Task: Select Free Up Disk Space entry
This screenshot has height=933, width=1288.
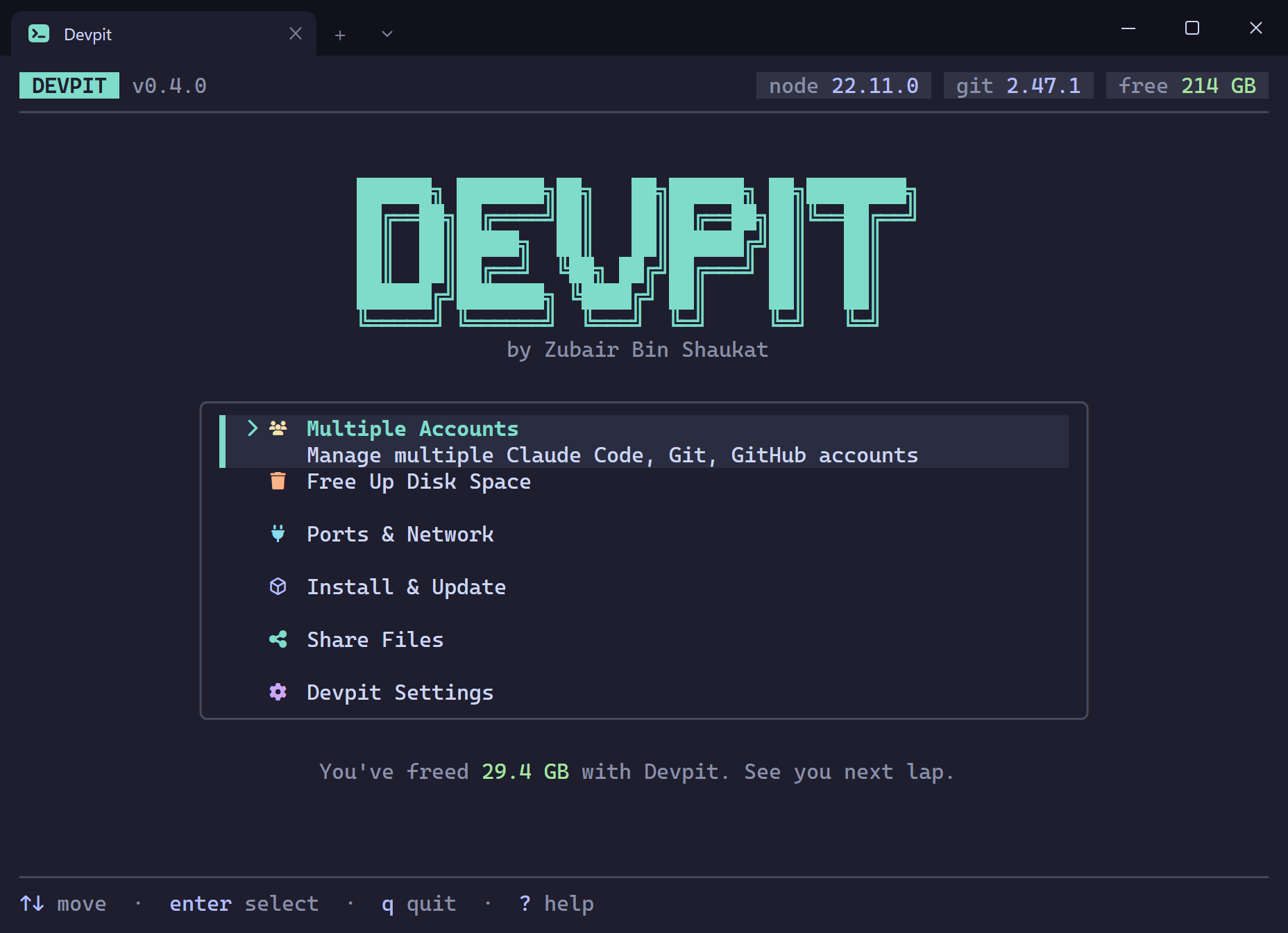Action: click(x=418, y=481)
